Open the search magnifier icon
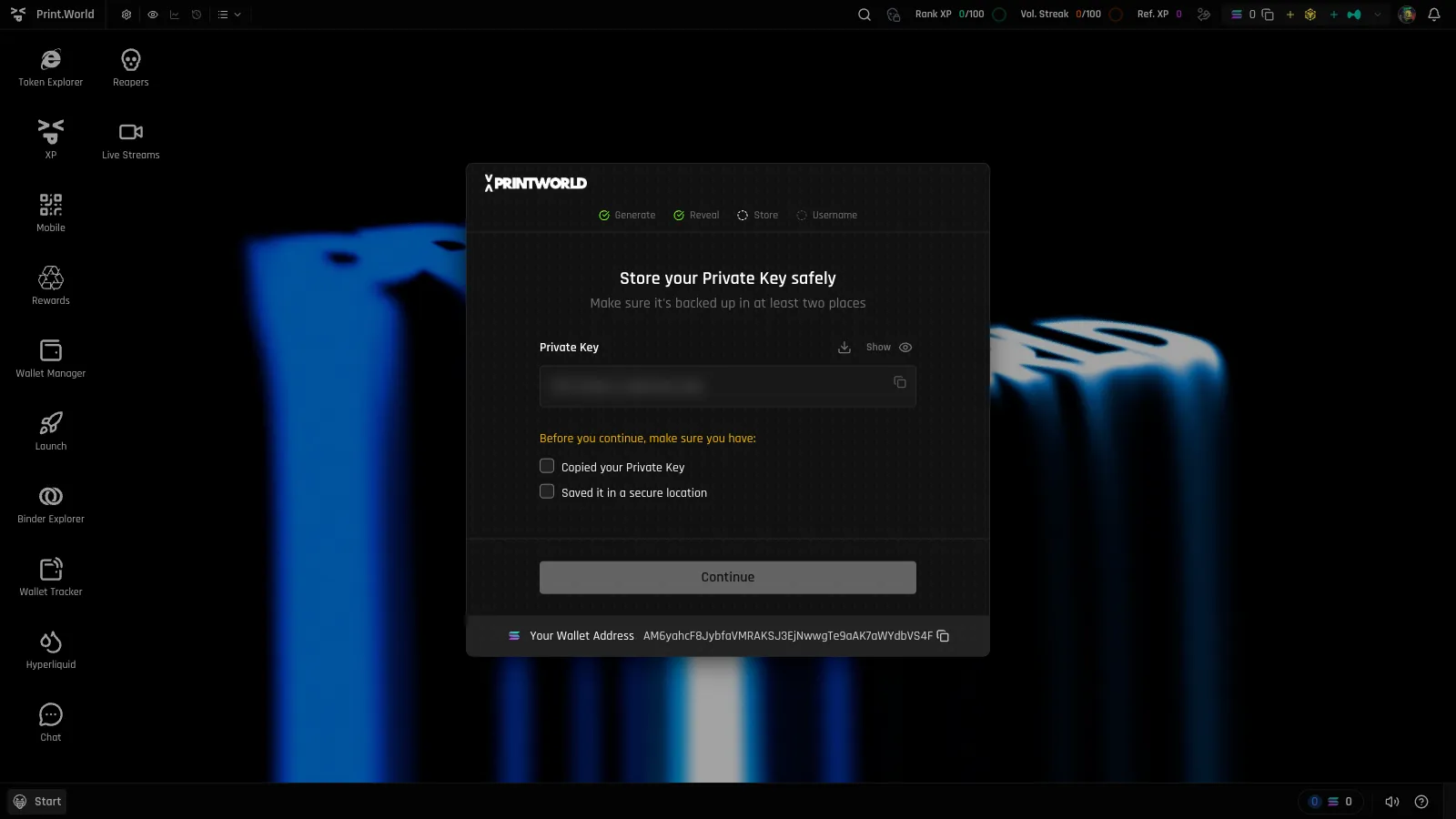 864,15
